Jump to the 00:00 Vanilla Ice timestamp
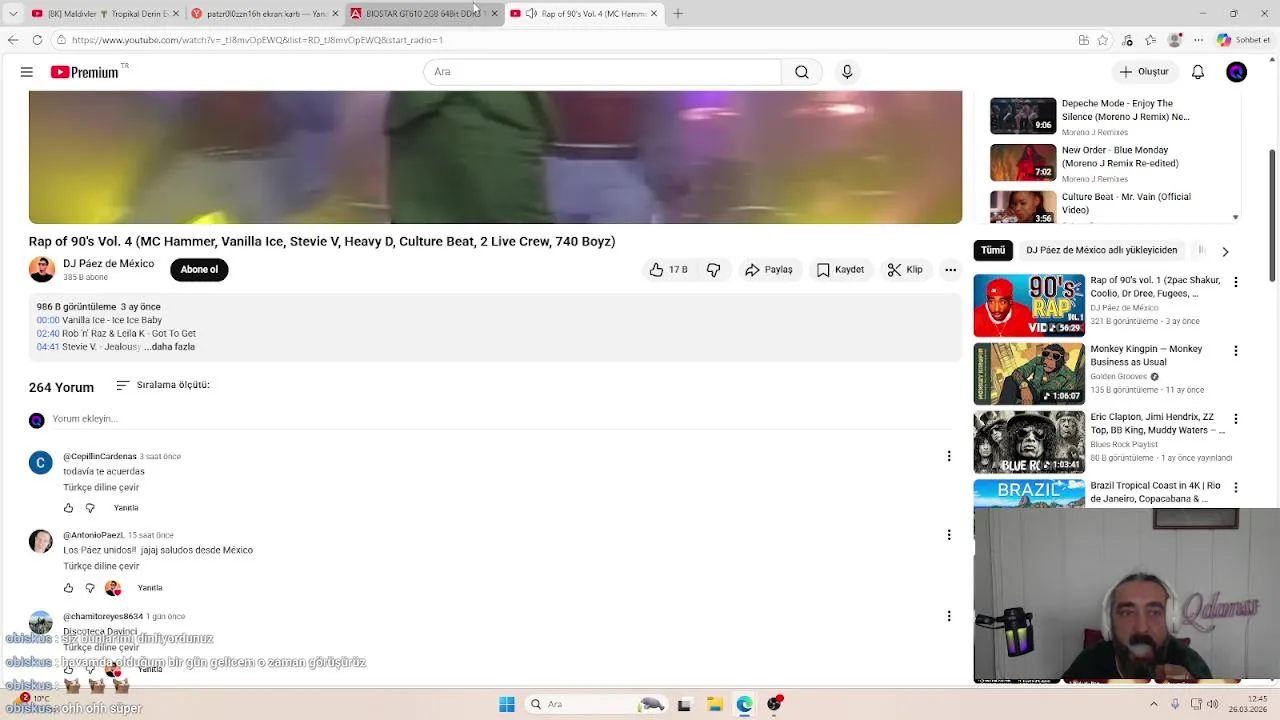This screenshot has width=1280, height=720. 48,320
